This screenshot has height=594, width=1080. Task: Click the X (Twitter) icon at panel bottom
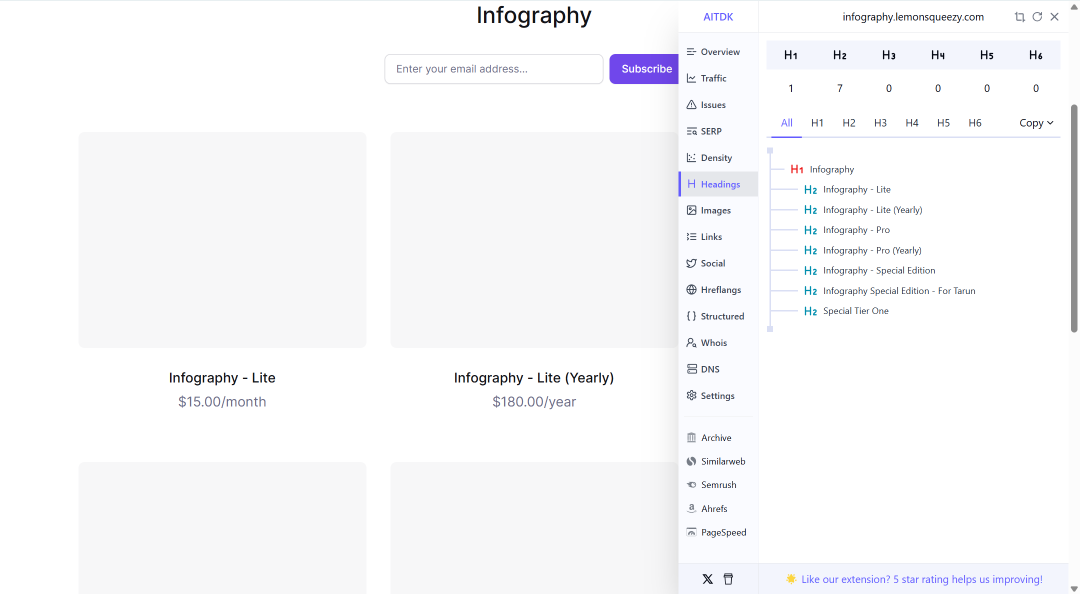(x=707, y=579)
